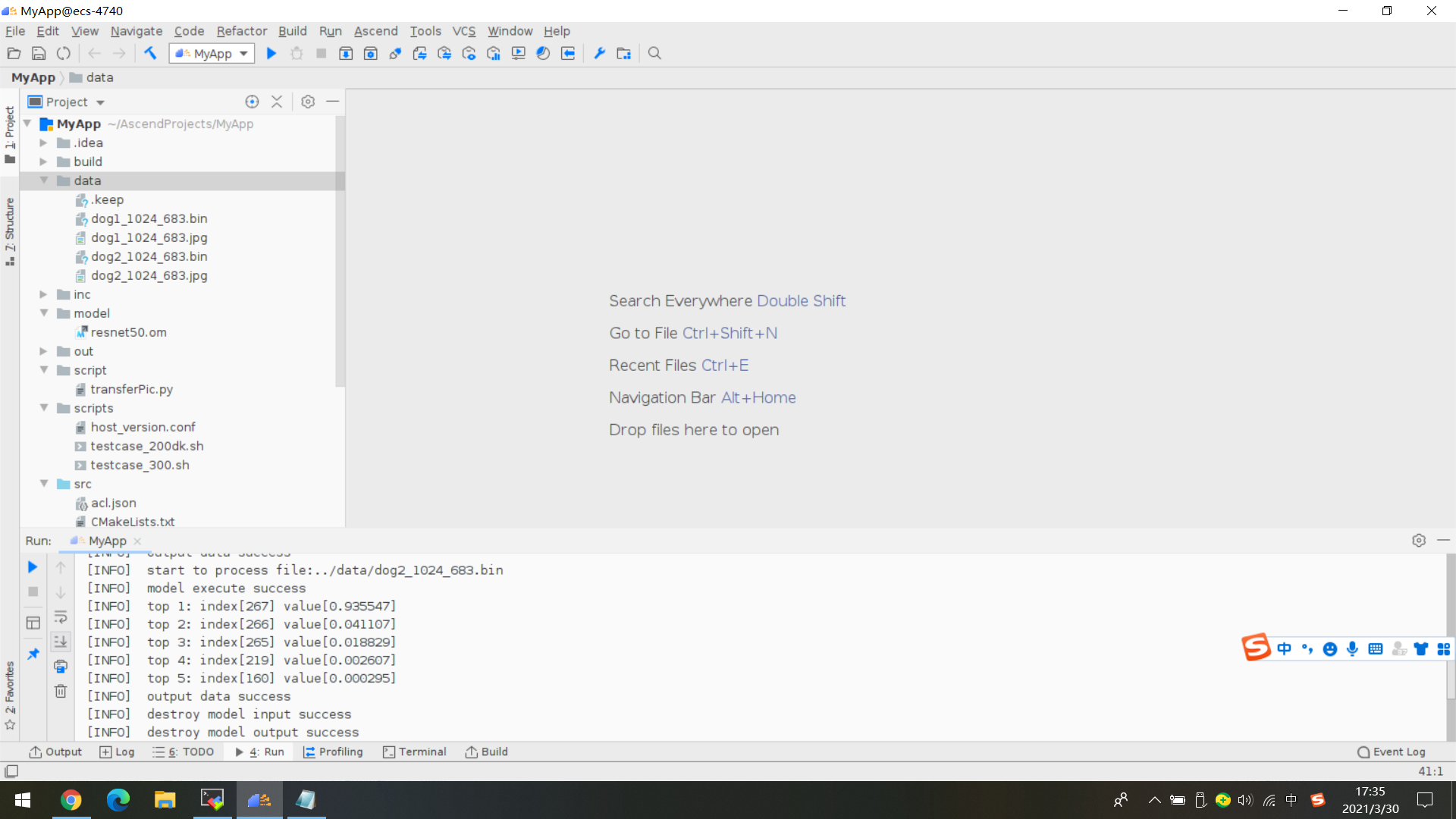
Task: Switch to the Terminal tool window tab
Action: pos(414,752)
